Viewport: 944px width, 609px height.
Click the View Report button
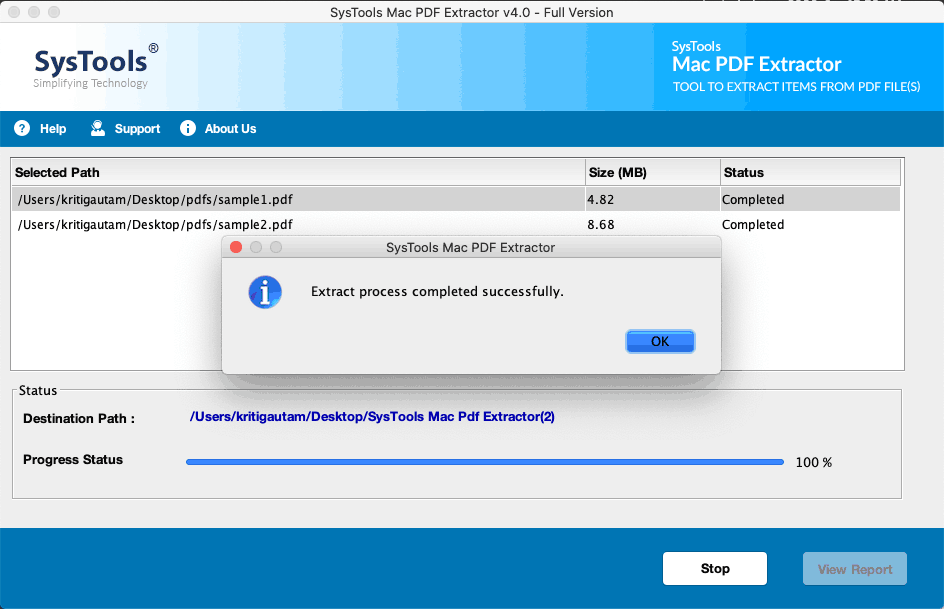point(854,569)
